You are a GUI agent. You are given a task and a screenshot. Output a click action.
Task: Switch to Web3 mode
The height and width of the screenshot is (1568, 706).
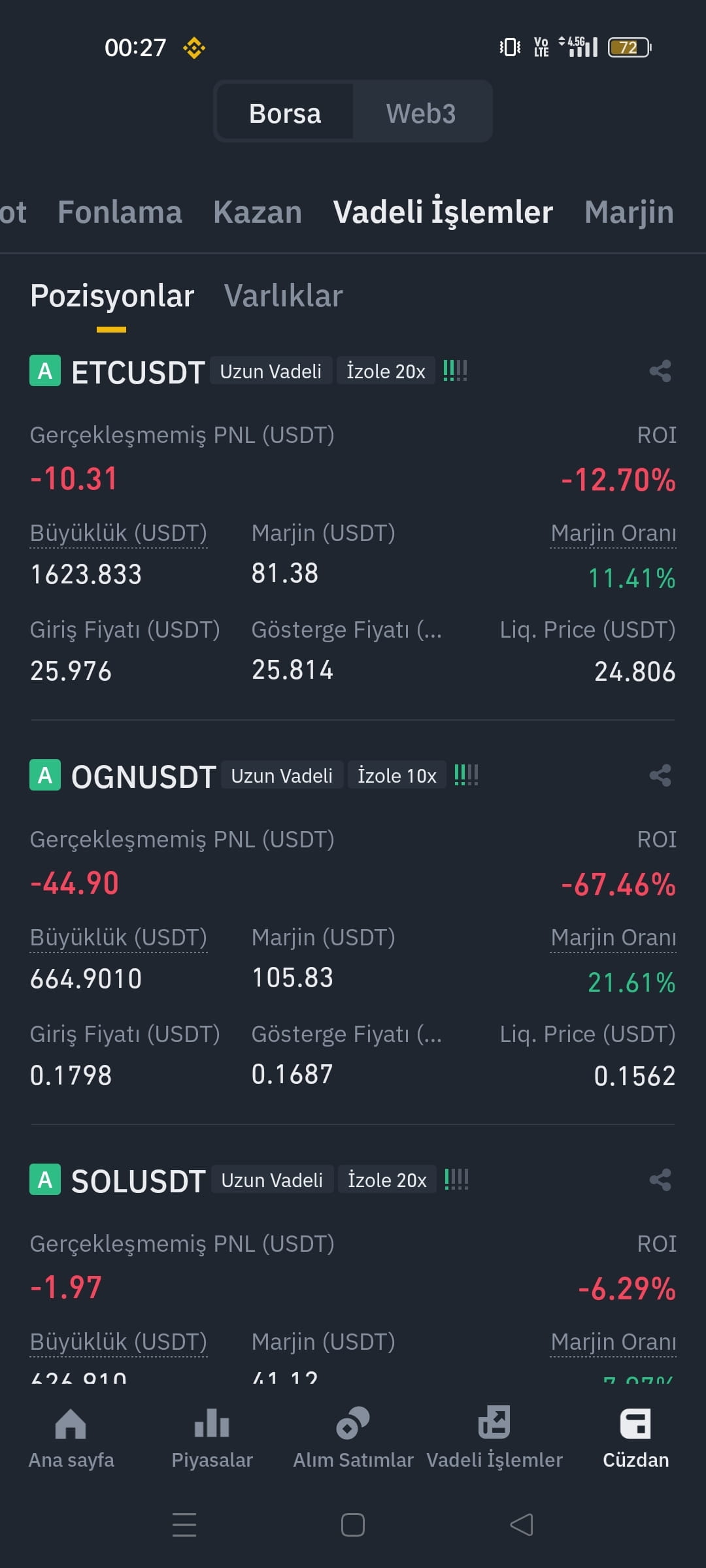pos(420,112)
